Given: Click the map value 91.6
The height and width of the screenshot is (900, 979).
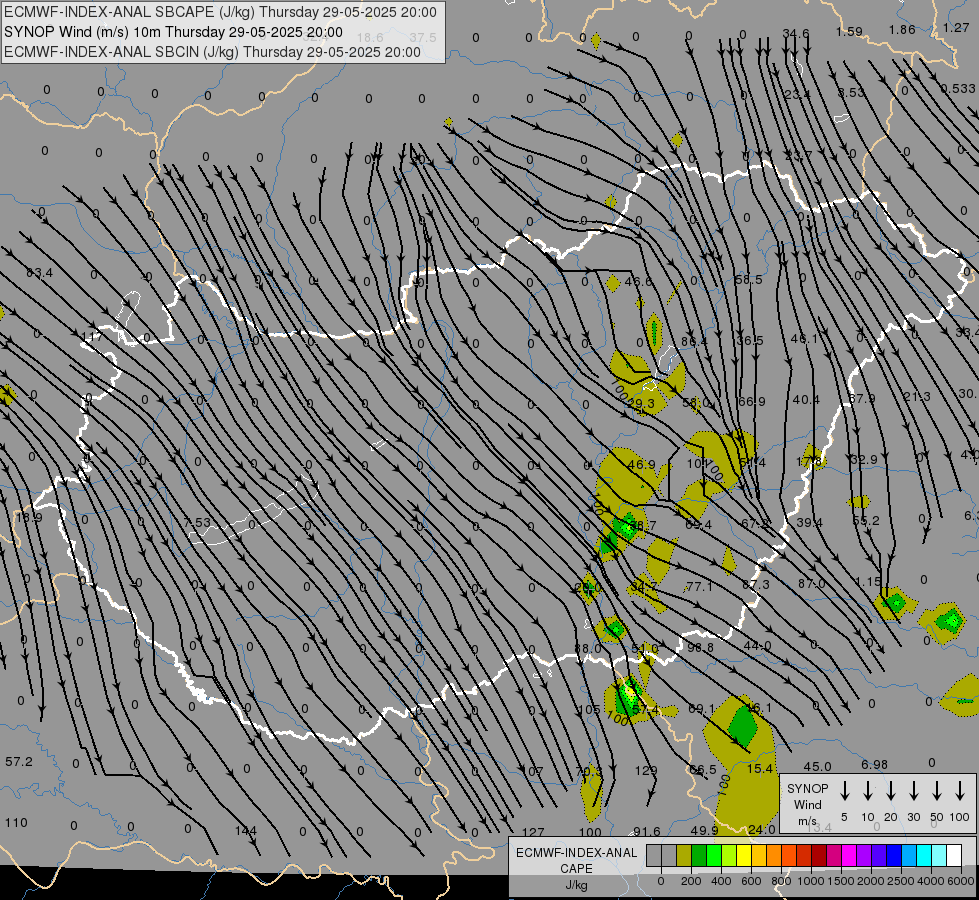Looking at the screenshot, I should click(647, 831).
